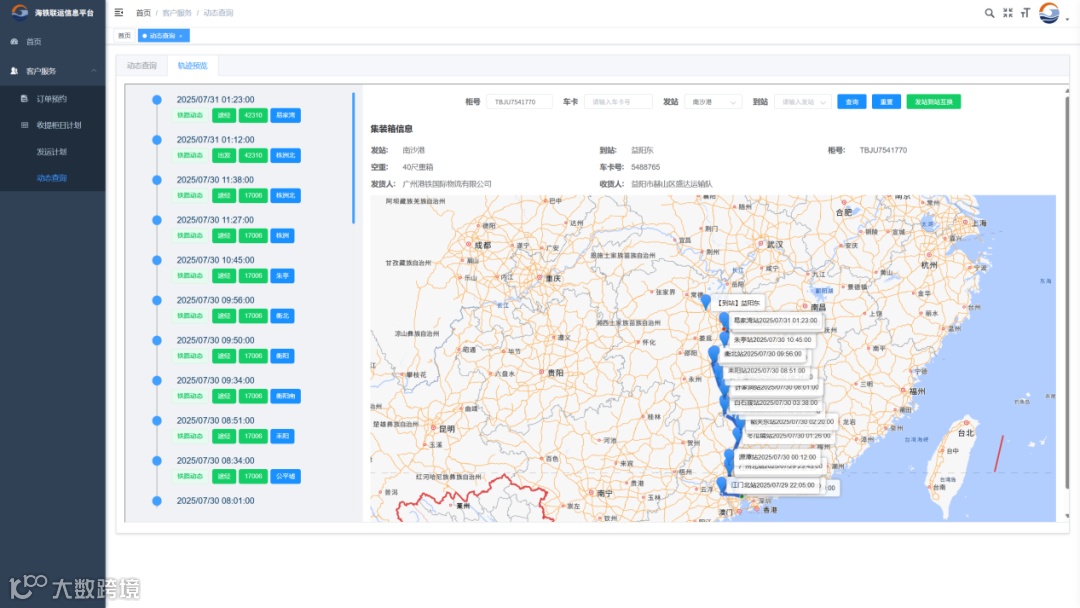The height and width of the screenshot is (608, 1080).
Task: Click the 客户服务 breadcrumb
Action: coord(177,13)
